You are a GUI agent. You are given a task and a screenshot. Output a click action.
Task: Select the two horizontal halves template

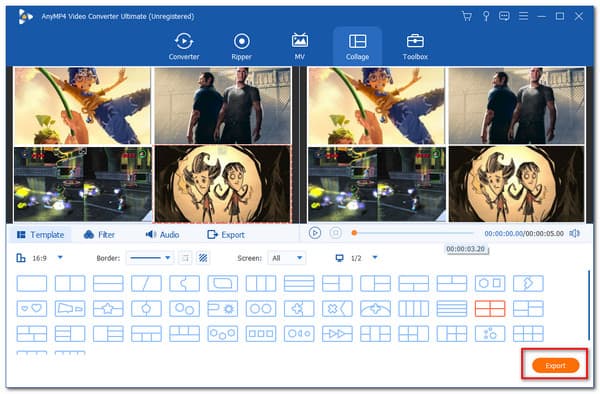point(108,283)
